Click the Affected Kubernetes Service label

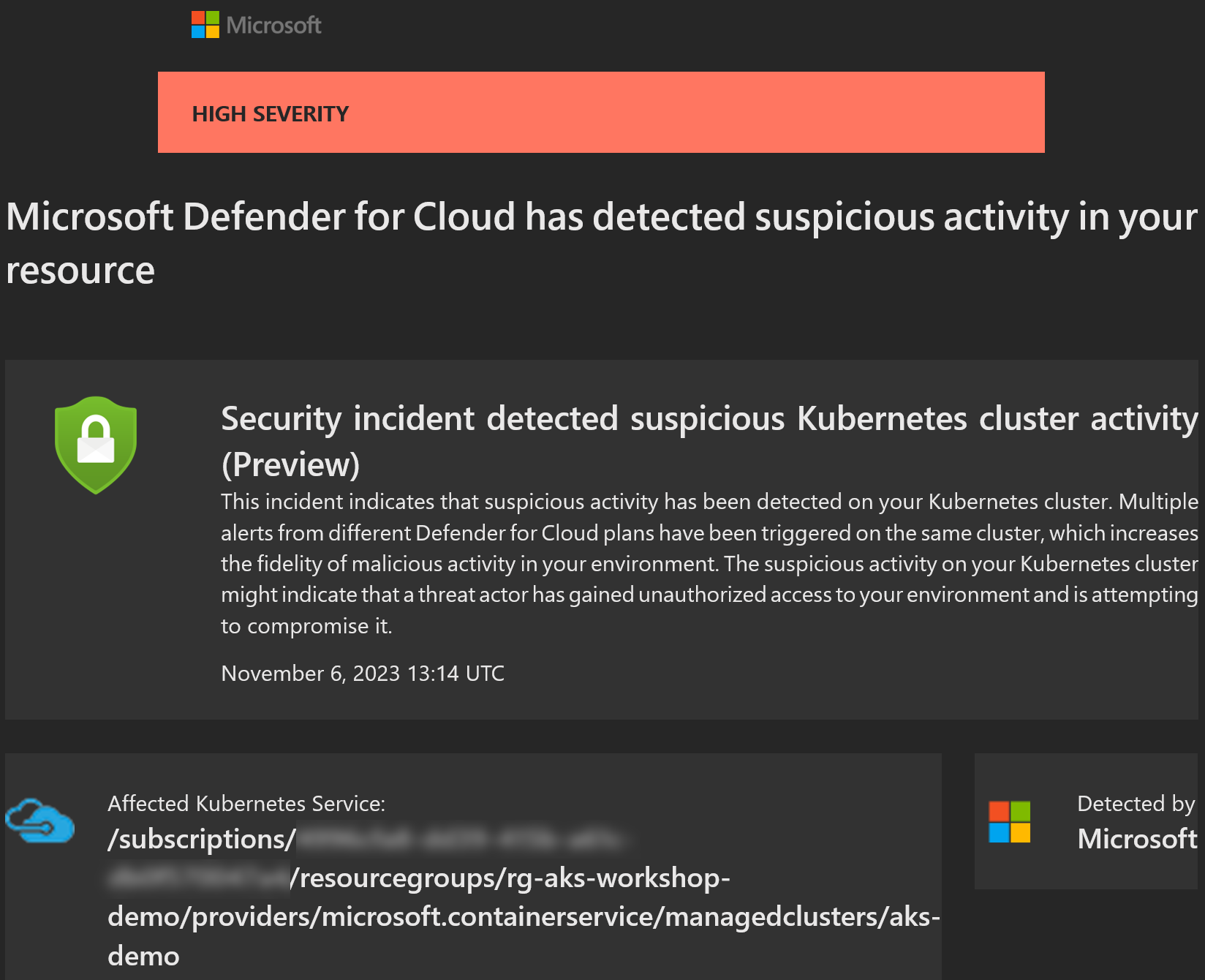pyautogui.click(x=246, y=804)
